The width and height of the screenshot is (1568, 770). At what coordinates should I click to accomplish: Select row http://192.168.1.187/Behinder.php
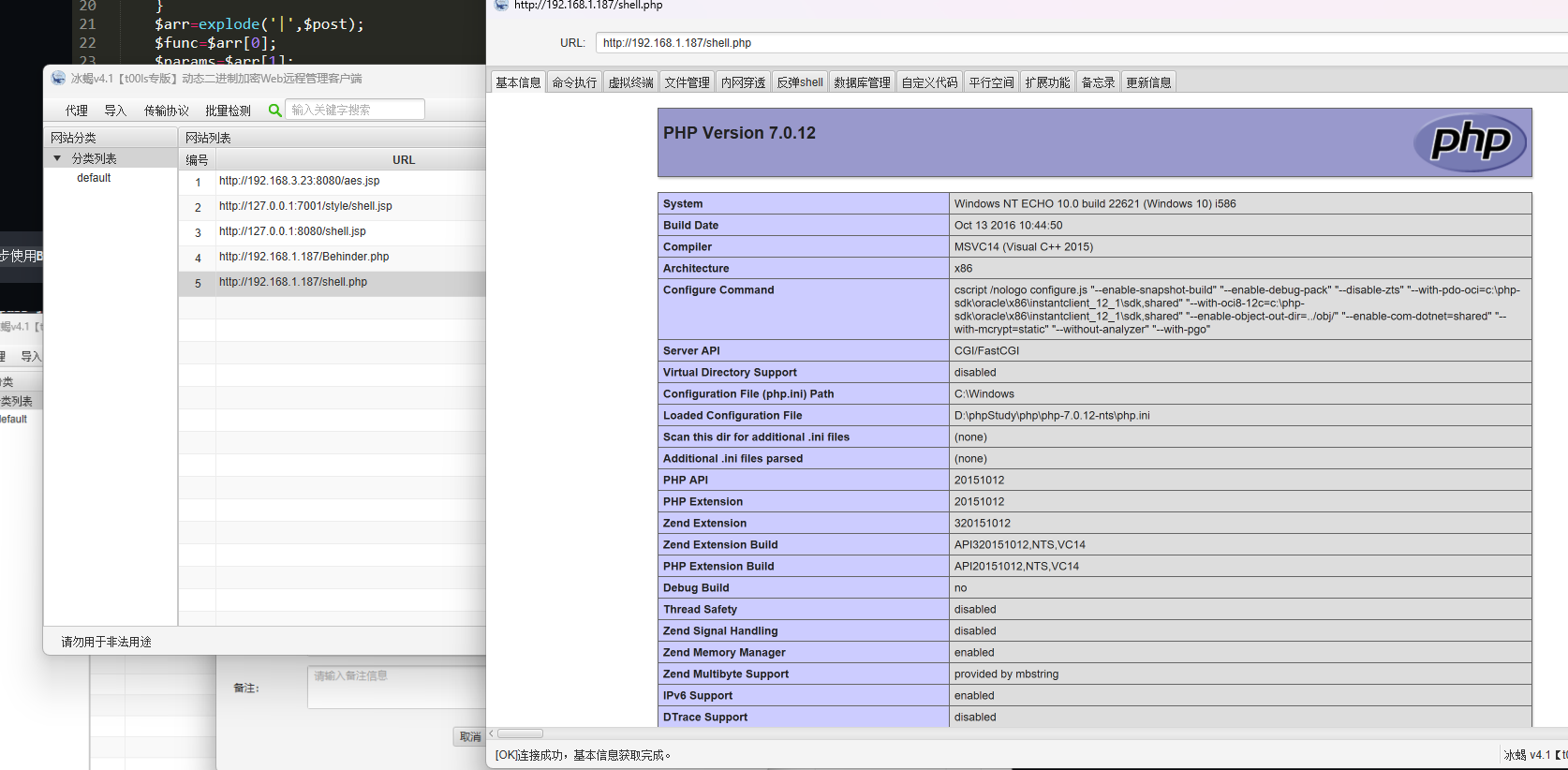click(x=332, y=258)
